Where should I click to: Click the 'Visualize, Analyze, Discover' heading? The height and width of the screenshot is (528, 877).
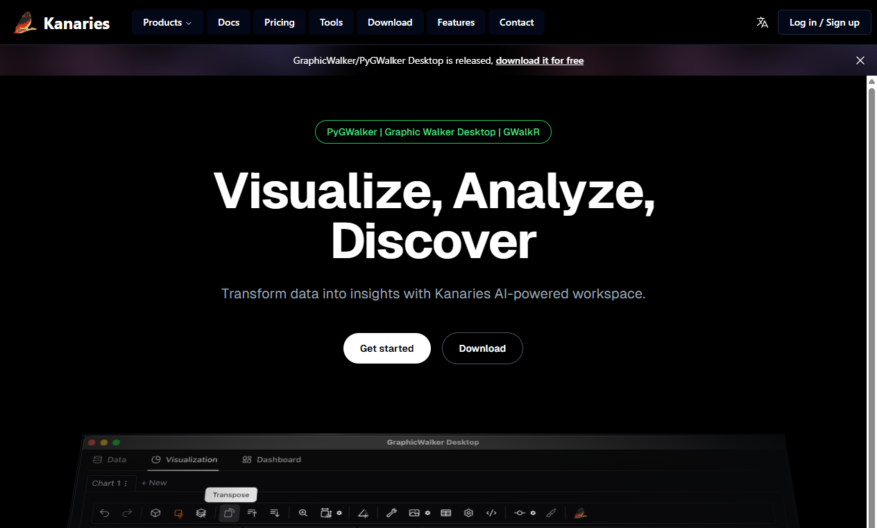(434, 216)
